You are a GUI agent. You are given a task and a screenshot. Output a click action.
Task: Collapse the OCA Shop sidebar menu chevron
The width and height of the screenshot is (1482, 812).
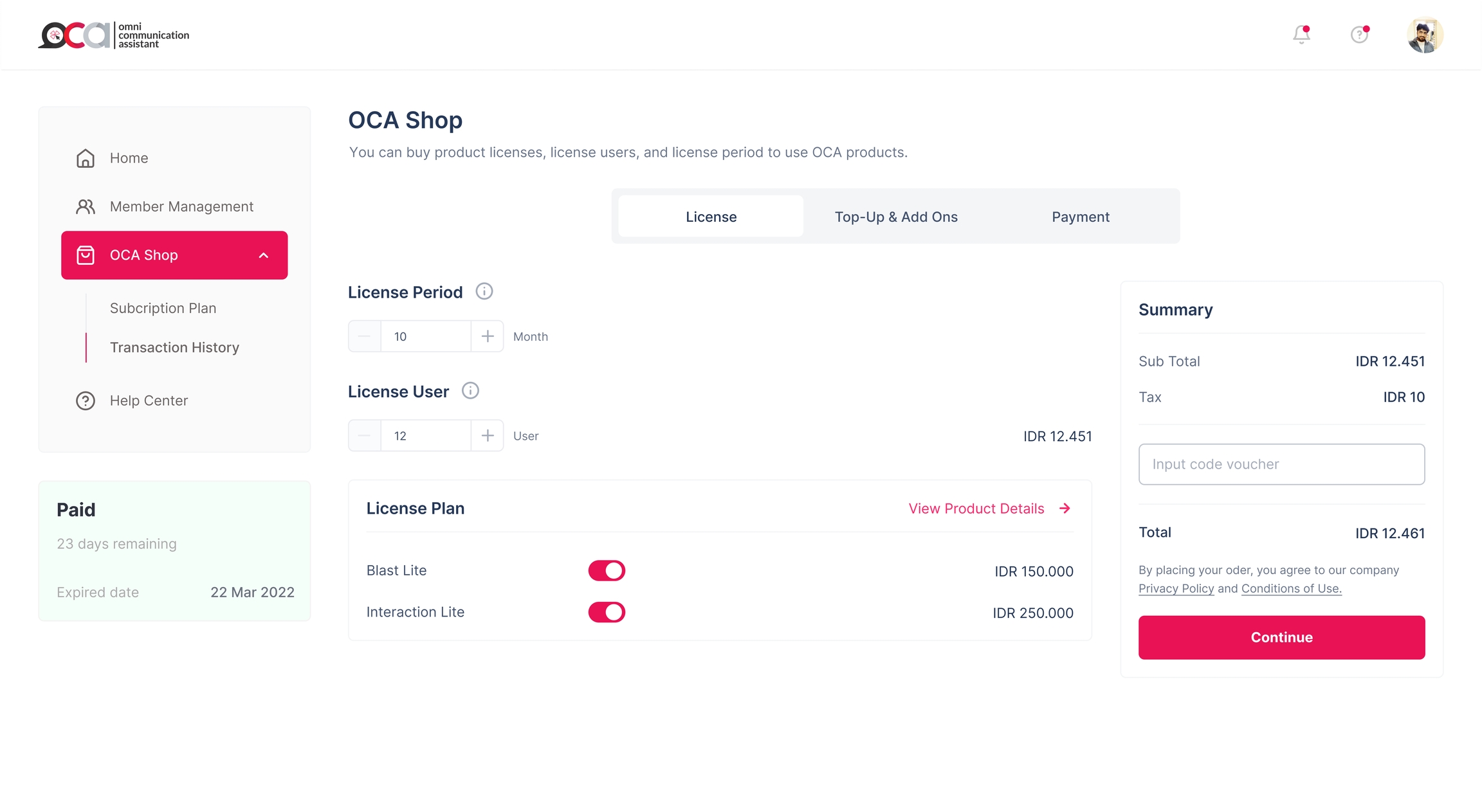click(x=263, y=255)
